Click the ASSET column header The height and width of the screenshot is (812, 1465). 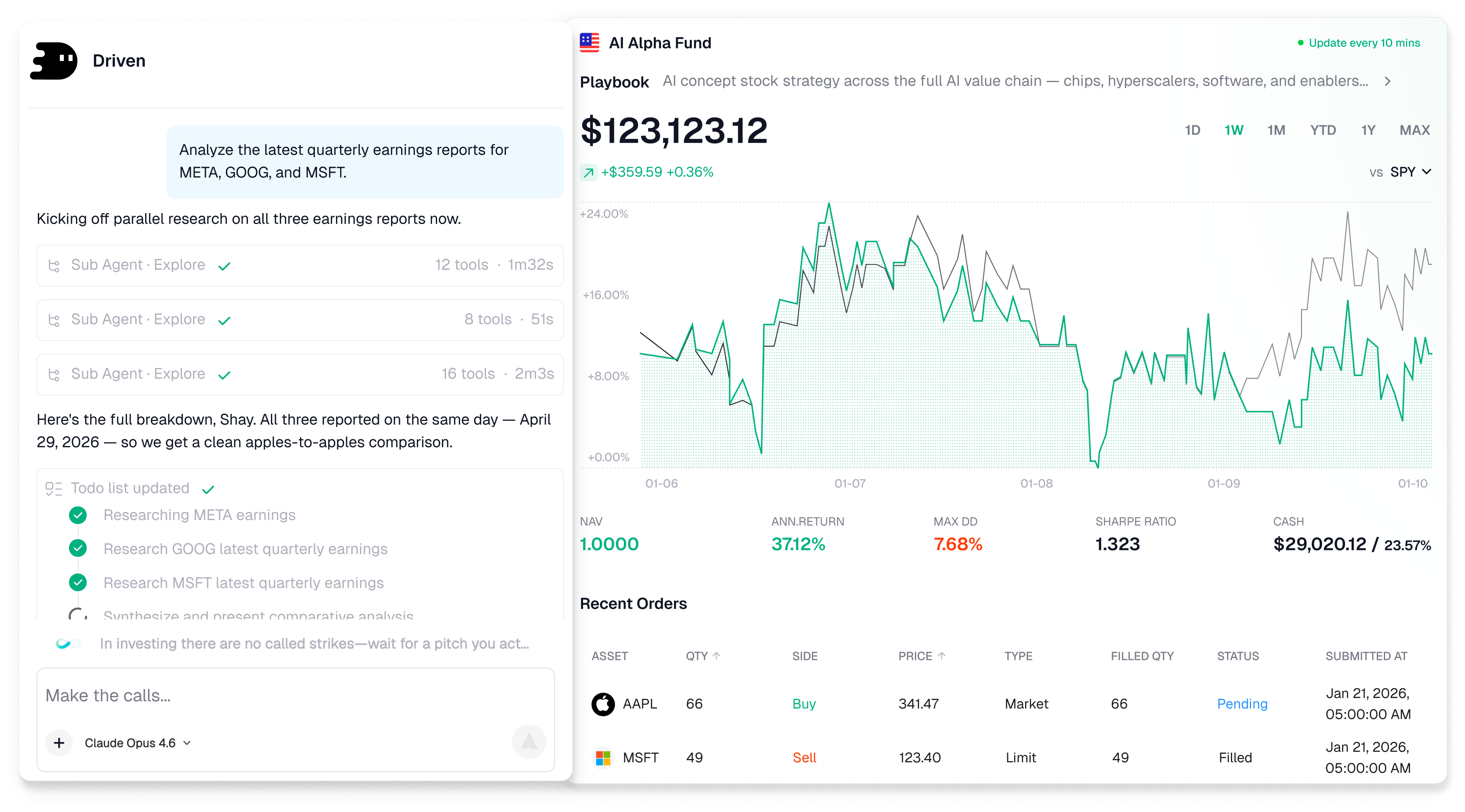[x=610, y=656]
